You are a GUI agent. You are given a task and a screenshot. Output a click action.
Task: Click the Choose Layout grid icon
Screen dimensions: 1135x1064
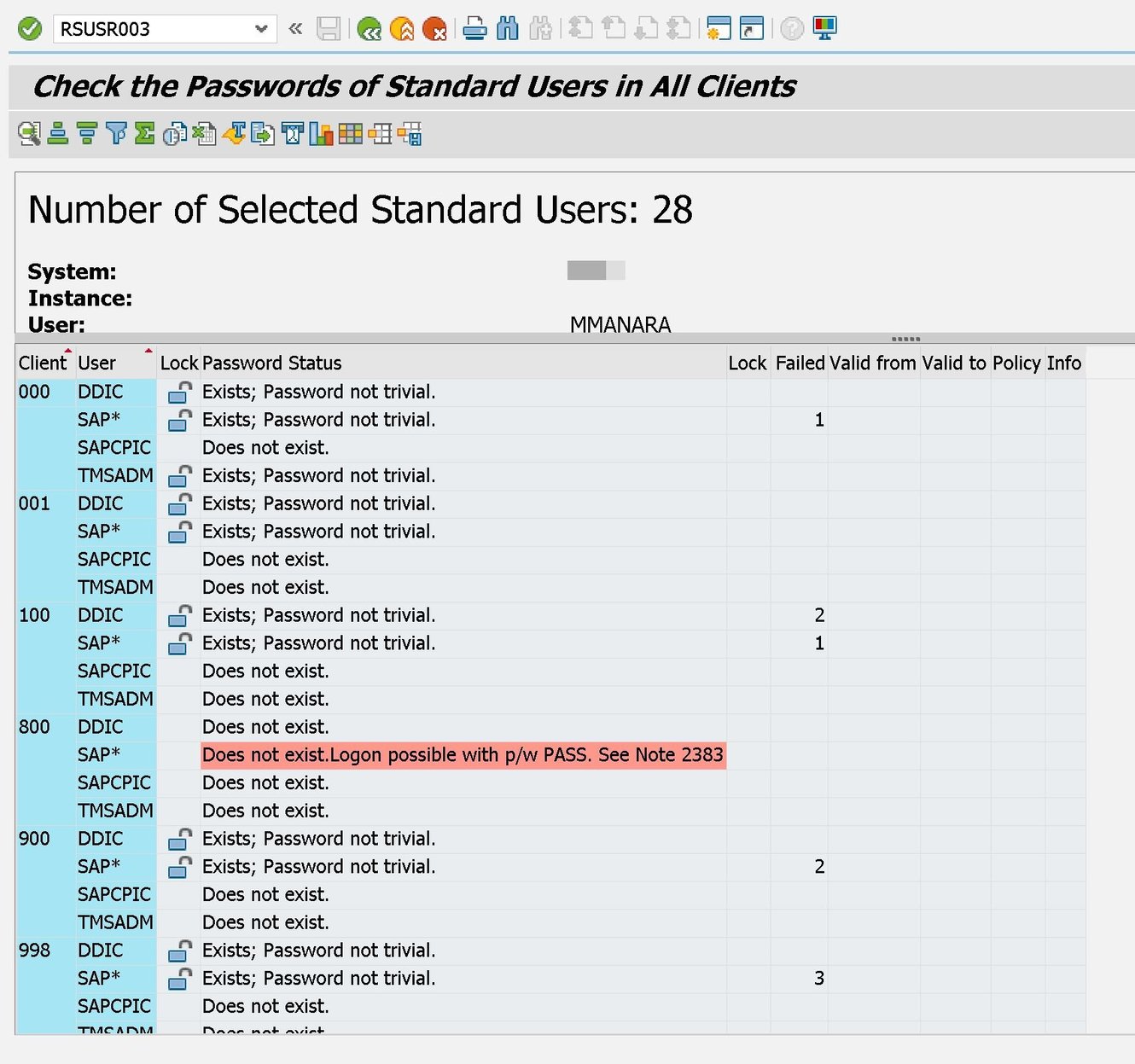[351, 134]
